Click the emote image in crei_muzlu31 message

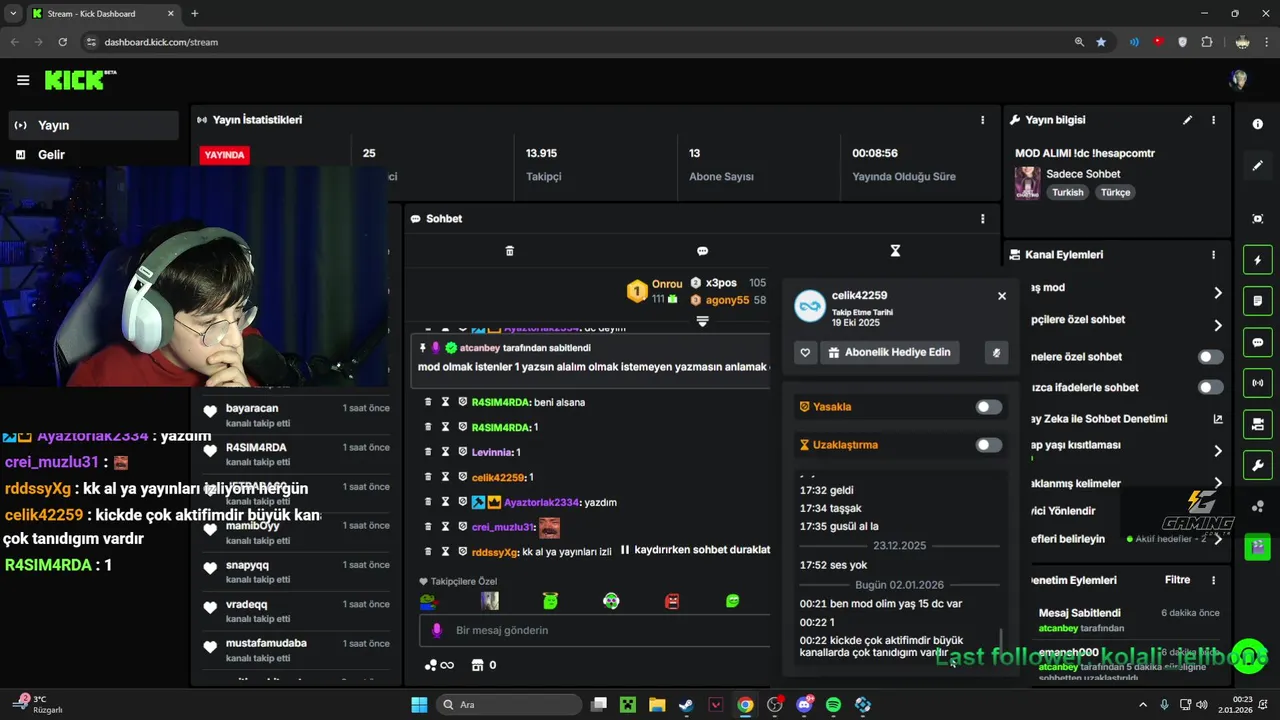click(549, 527)
